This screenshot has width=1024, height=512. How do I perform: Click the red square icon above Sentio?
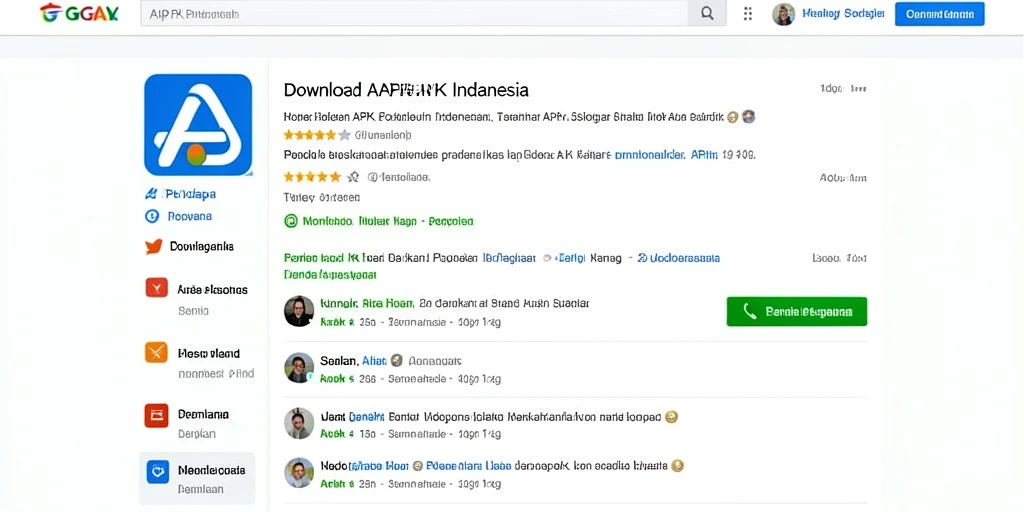click(x=156, y=287)
